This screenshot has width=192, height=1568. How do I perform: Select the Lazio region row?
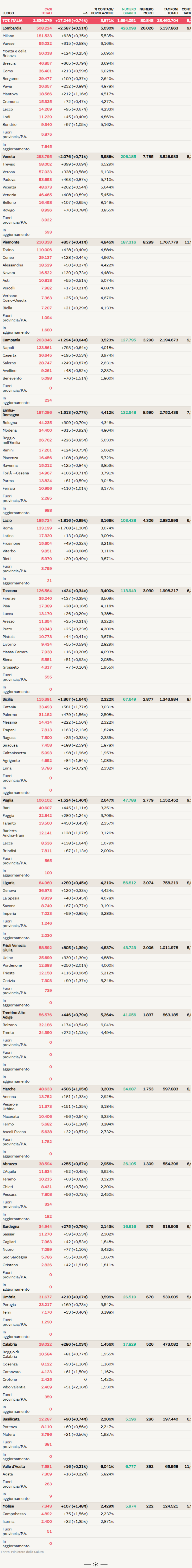click(96, 520)
